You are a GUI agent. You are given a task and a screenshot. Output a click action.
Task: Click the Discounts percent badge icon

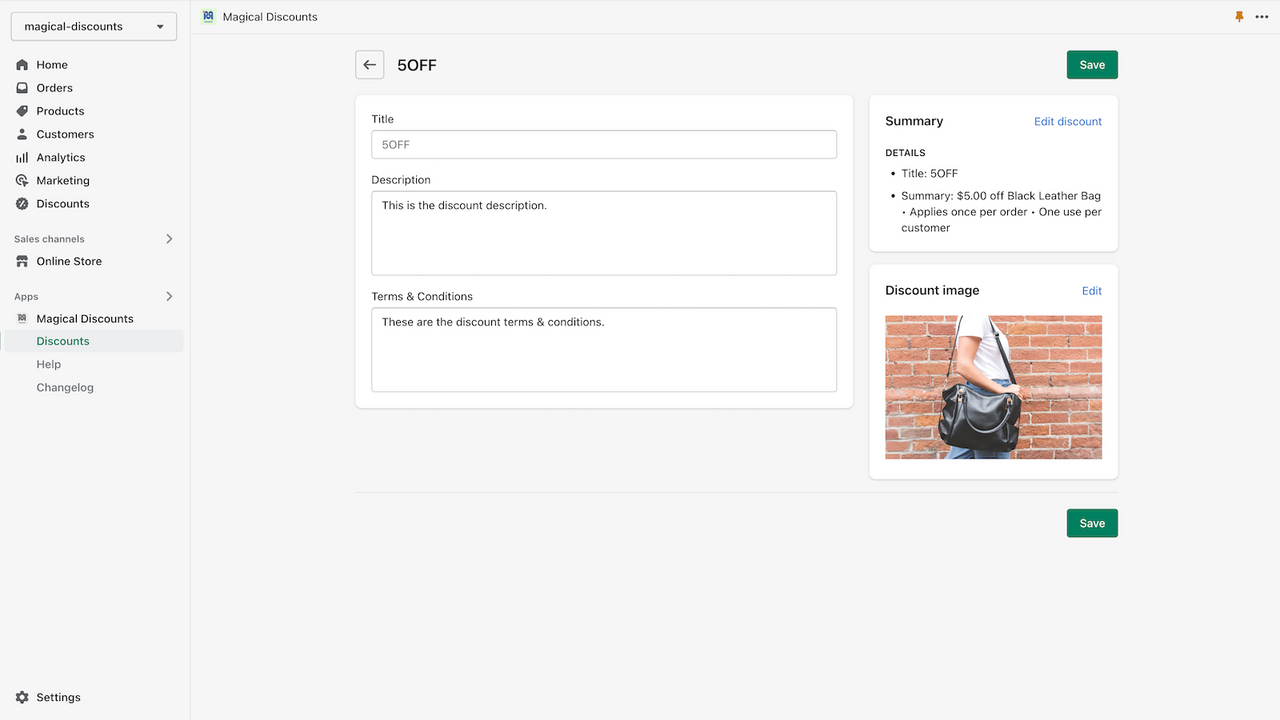22,203
